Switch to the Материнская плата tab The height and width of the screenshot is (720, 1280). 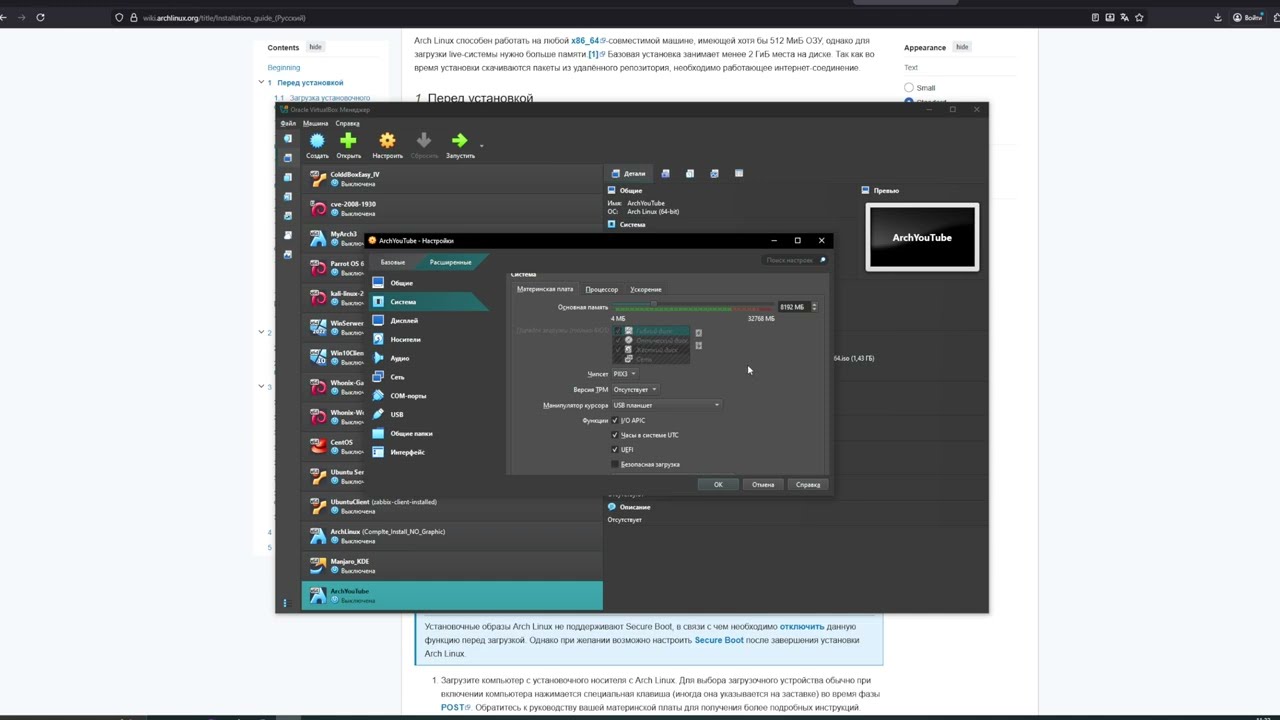[545, 290]
